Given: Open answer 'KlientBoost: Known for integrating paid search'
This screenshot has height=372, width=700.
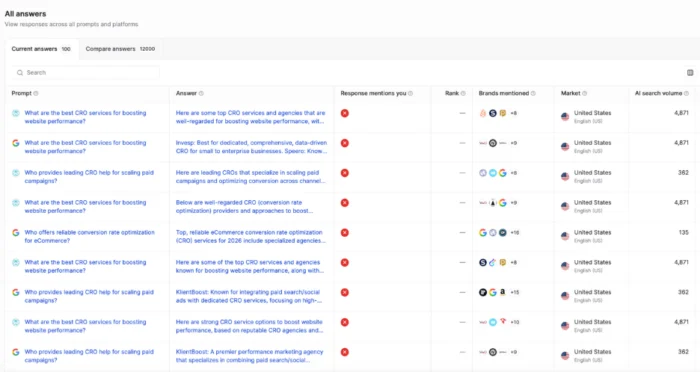Looking at the screenshot, I should coord(249,297).
